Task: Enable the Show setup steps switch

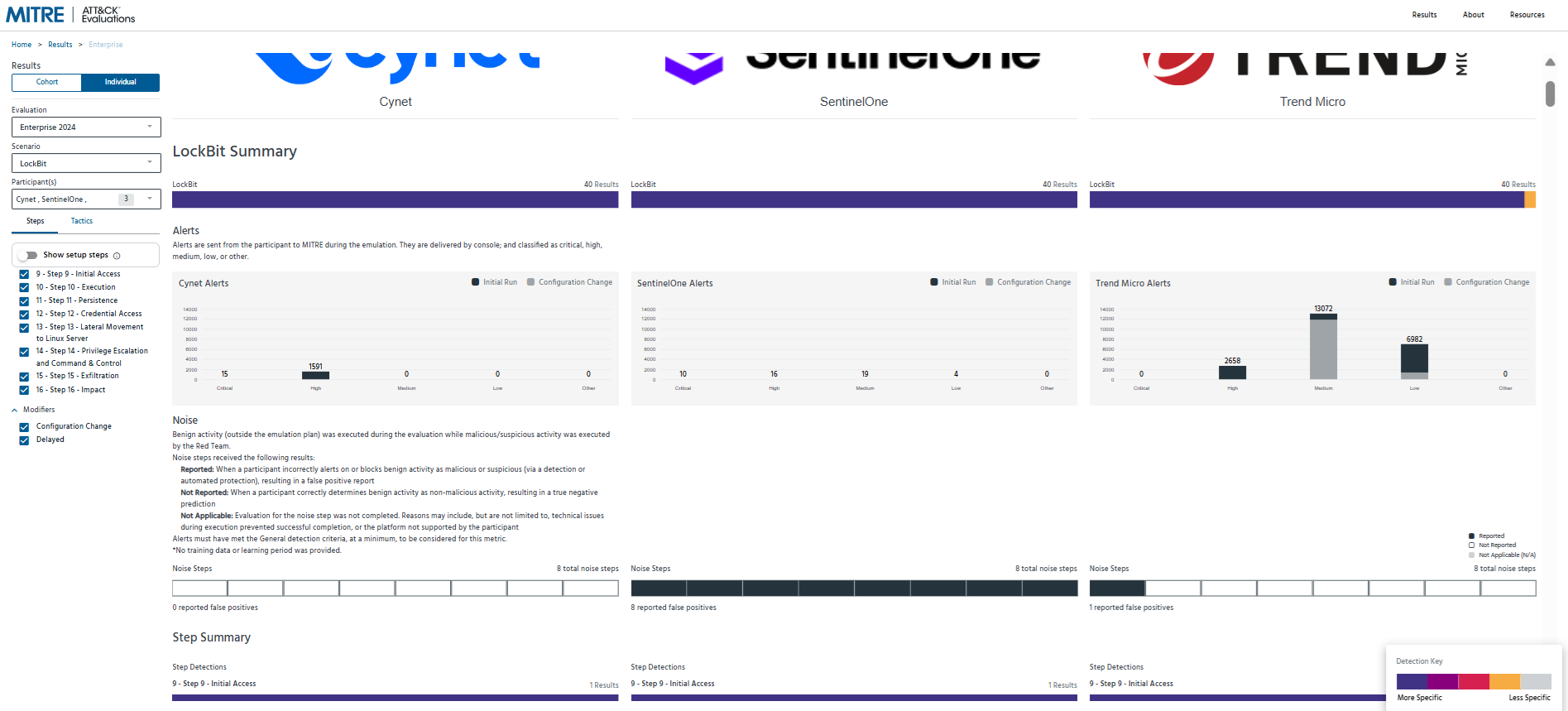Action: coord(27,255)
